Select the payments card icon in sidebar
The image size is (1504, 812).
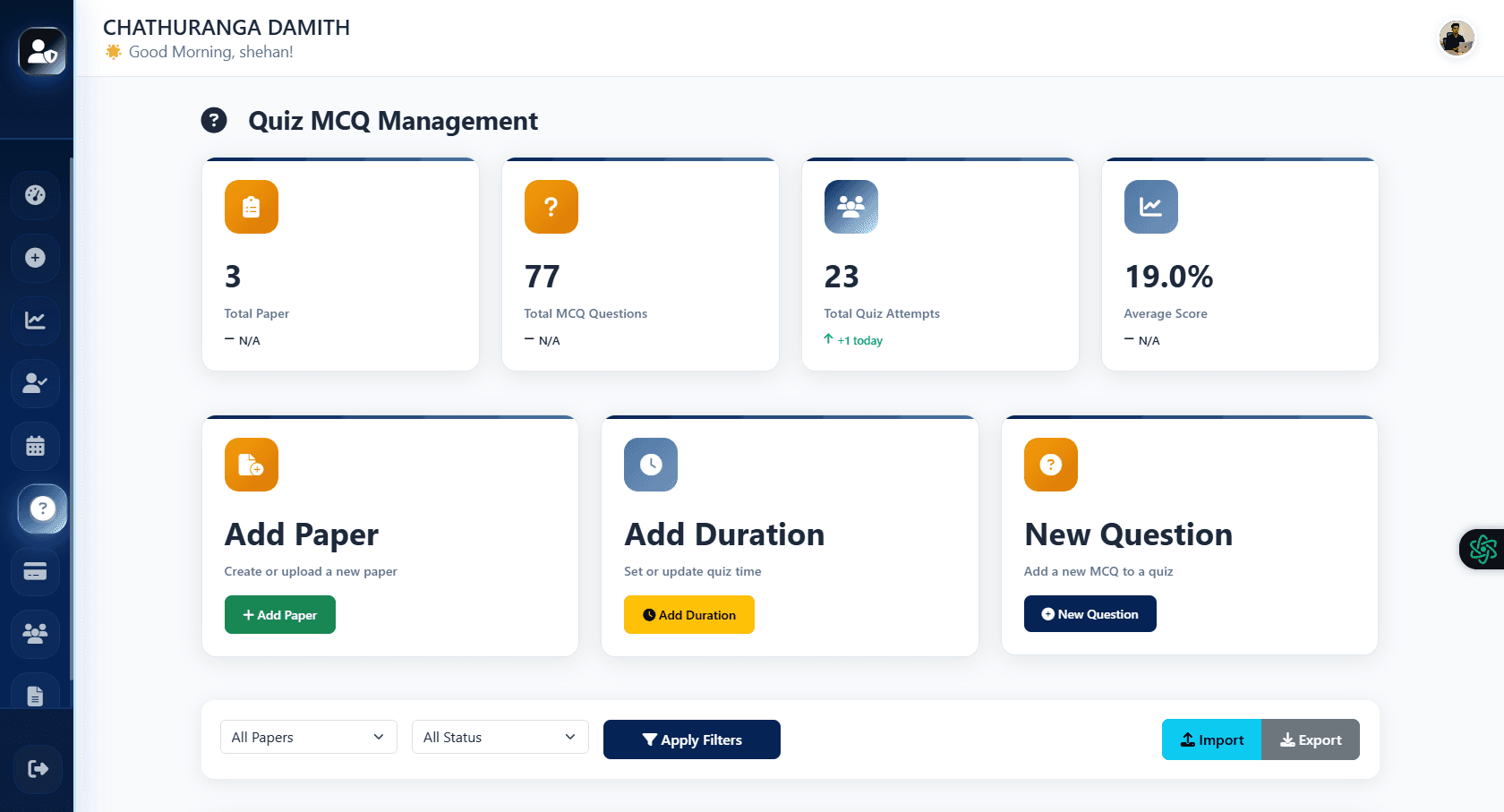pos(35,571)
